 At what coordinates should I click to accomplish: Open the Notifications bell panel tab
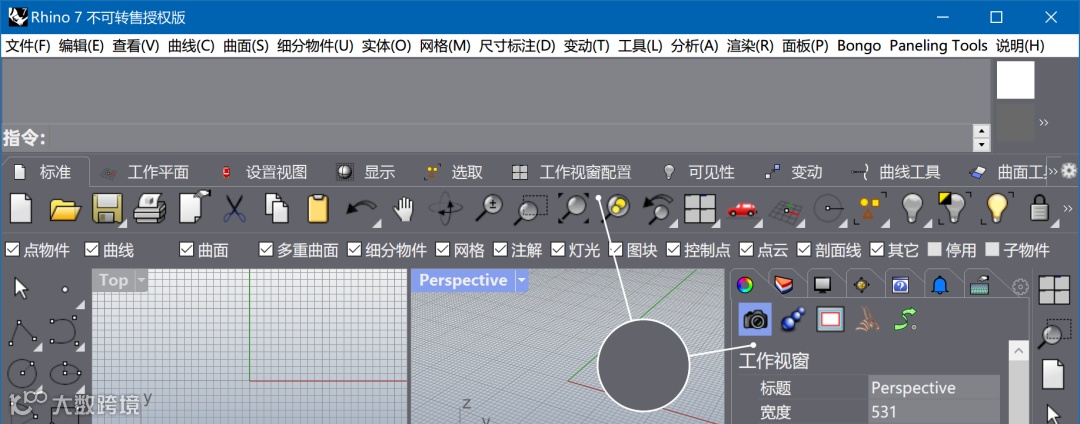(x=939, y=284)
